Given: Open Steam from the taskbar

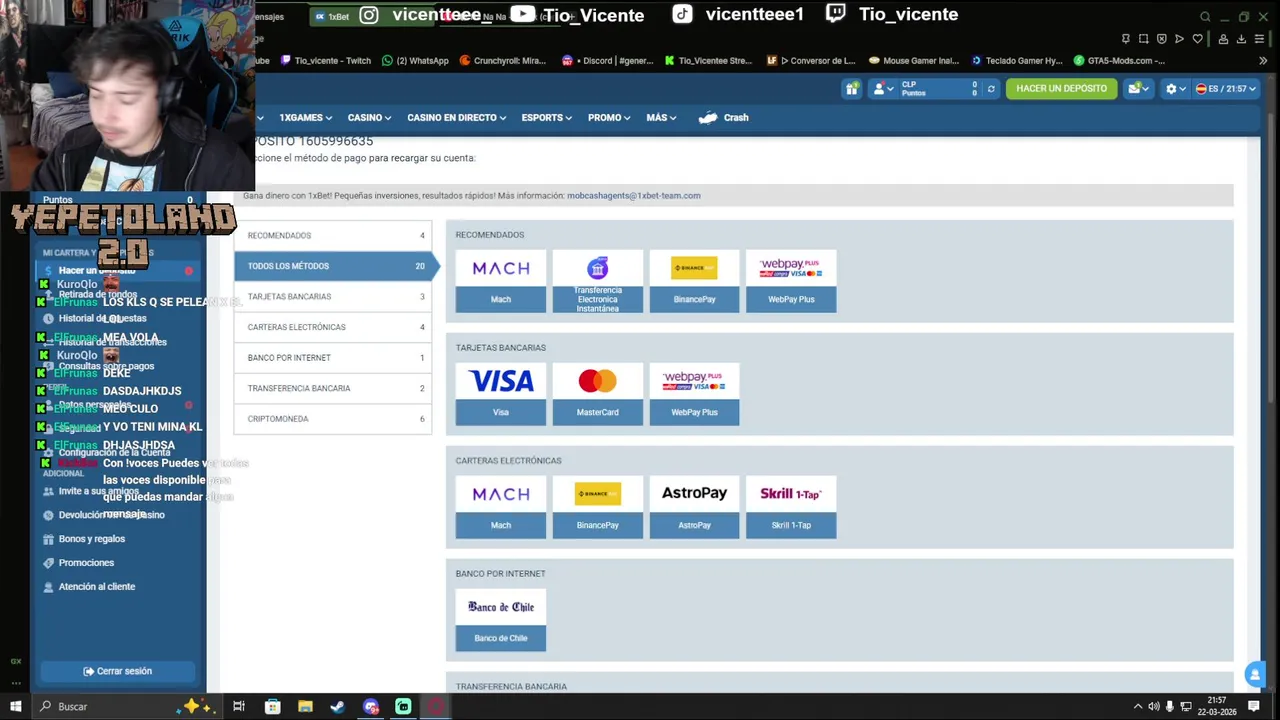Looking at the screenshot, I should coord(338,707).
